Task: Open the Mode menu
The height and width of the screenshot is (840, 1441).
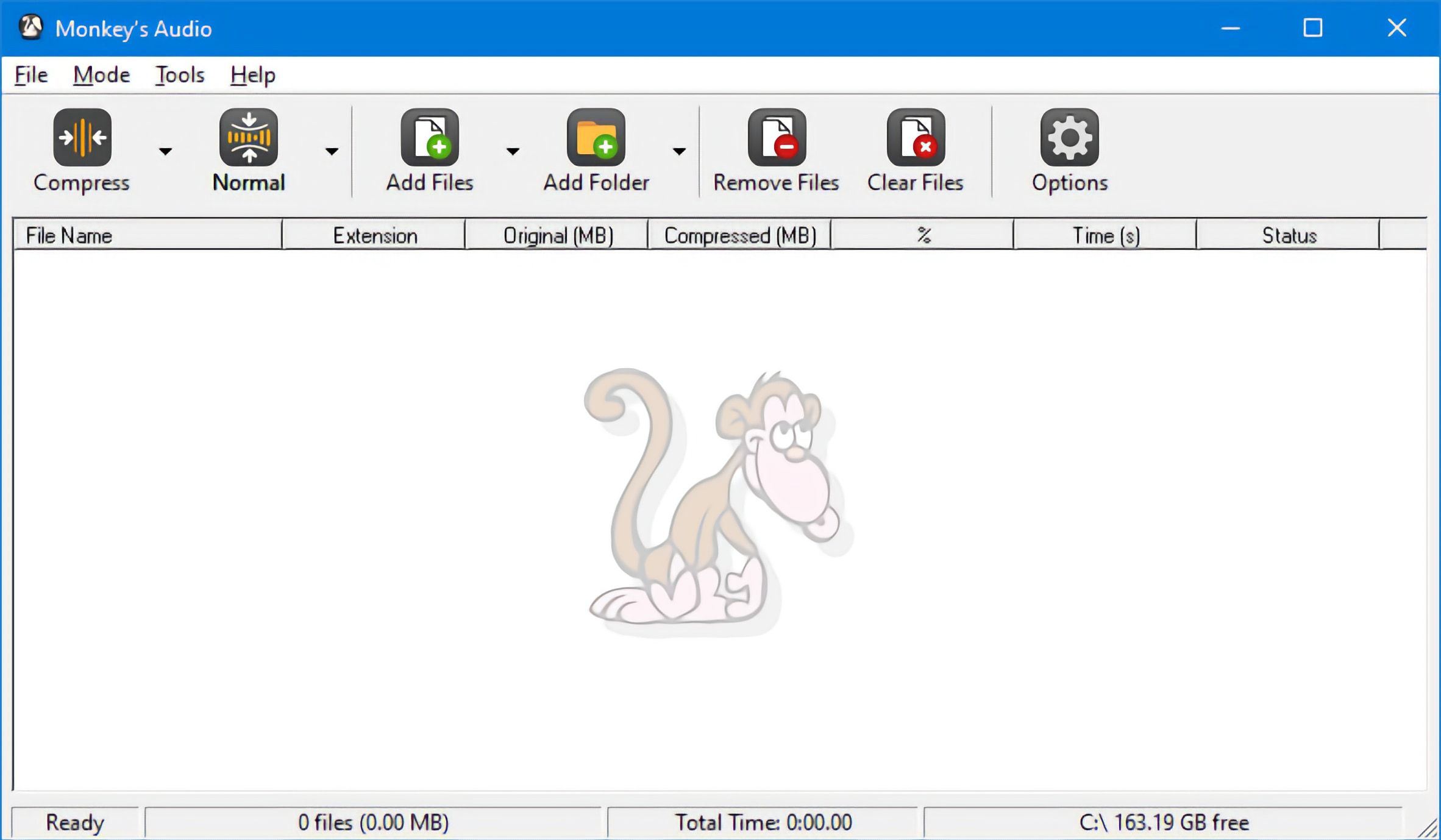Action: tap(101, 74)
